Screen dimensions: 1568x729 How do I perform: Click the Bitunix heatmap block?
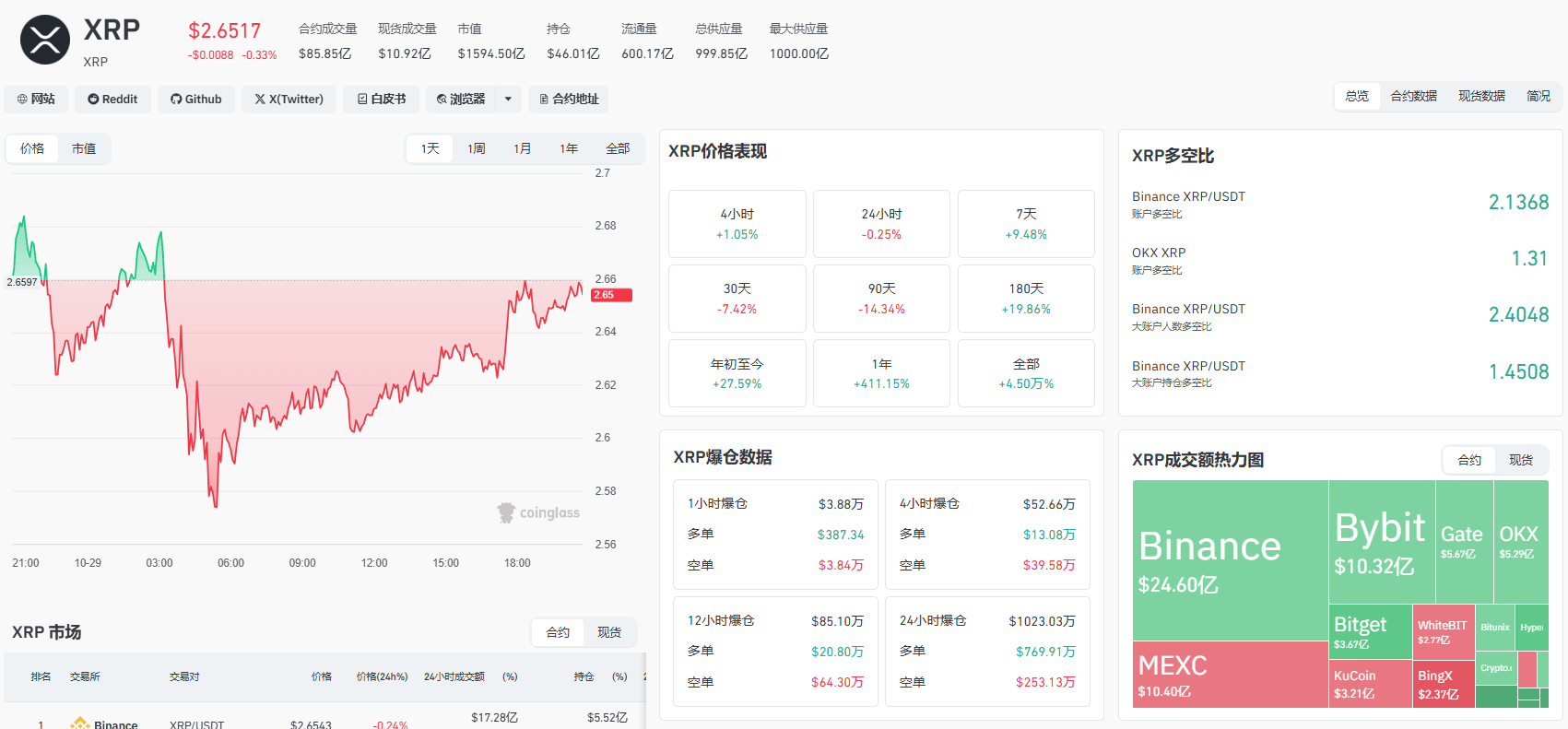point(1496,627)
